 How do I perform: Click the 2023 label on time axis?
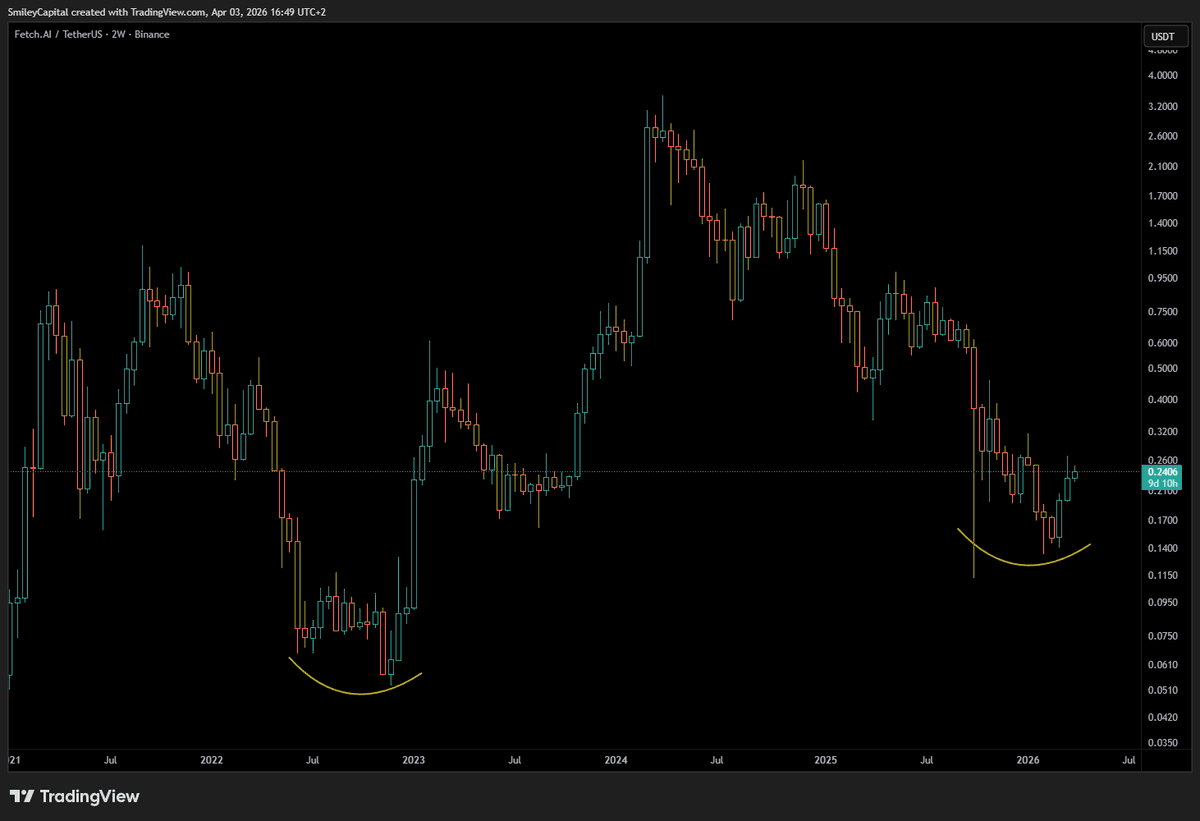(x=414, y=761)
